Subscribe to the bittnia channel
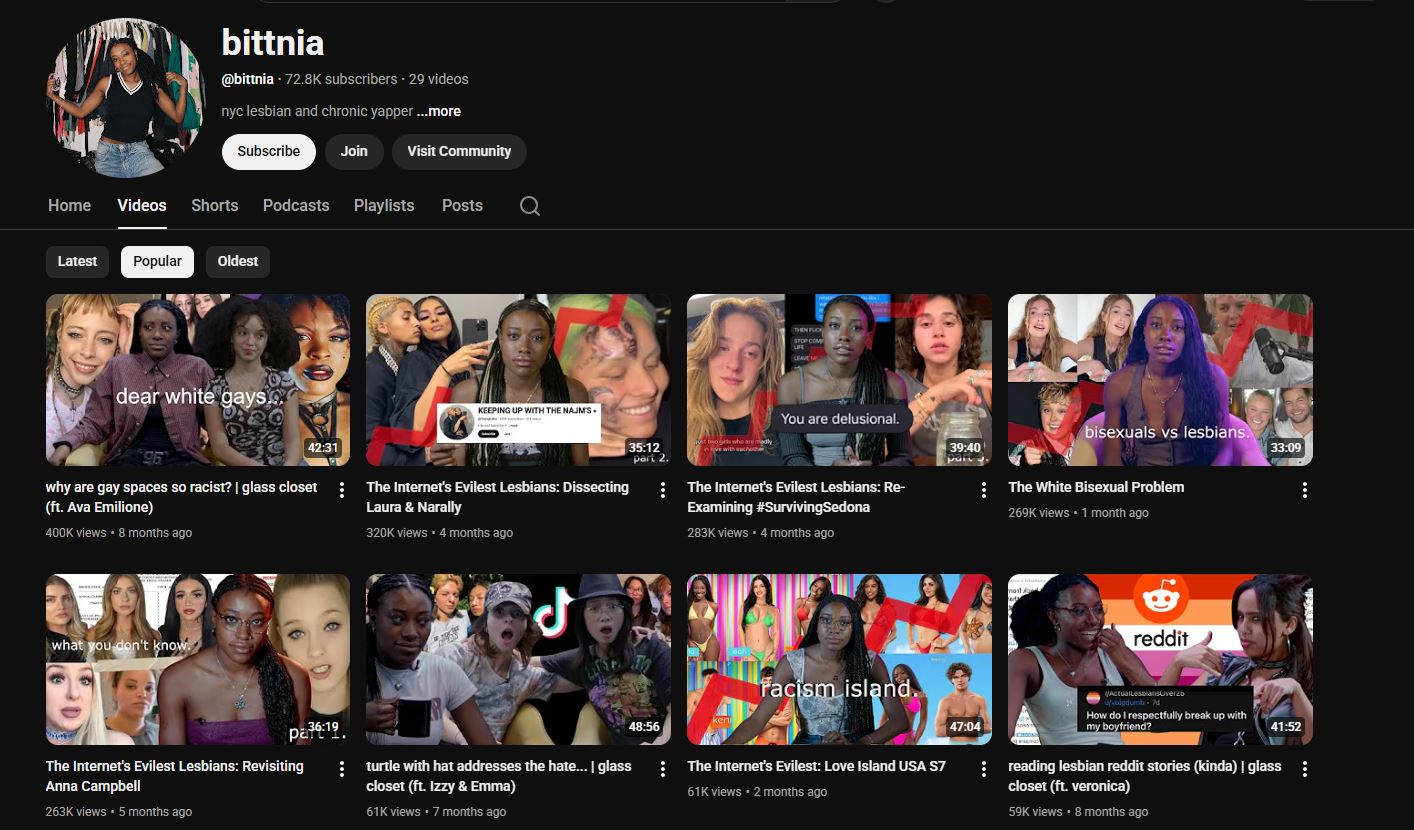 [269, 151]
